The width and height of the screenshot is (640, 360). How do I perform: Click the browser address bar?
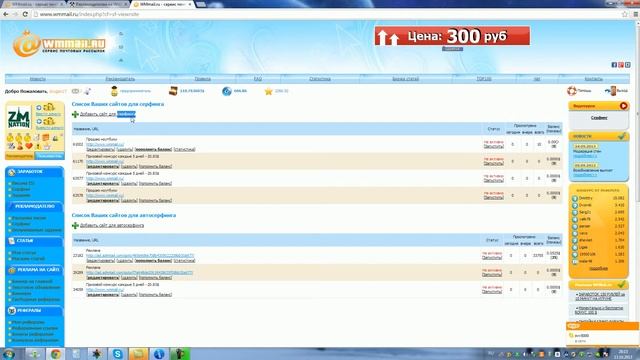[327, 14]
